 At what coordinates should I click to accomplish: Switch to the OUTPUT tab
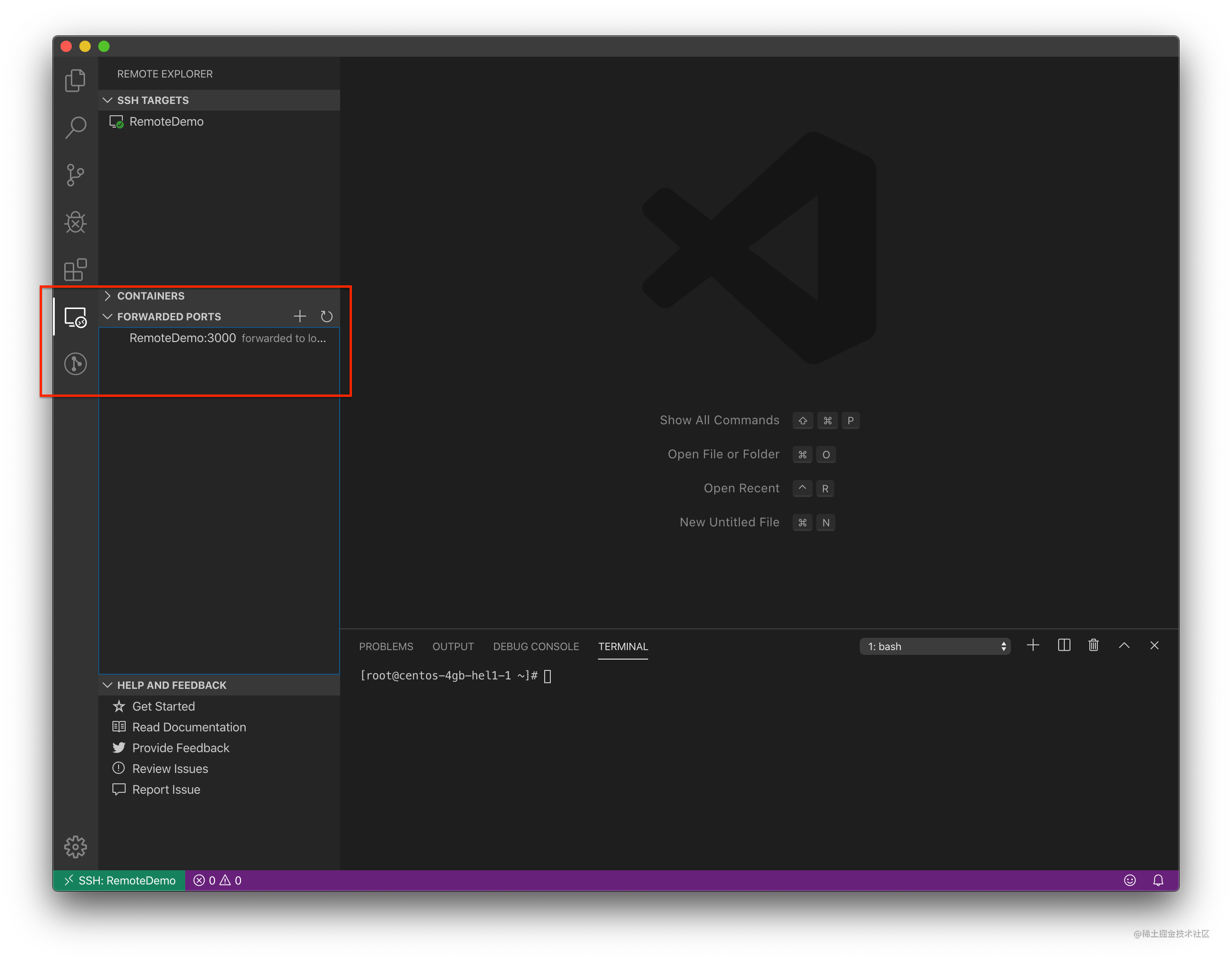pos(453,646)
